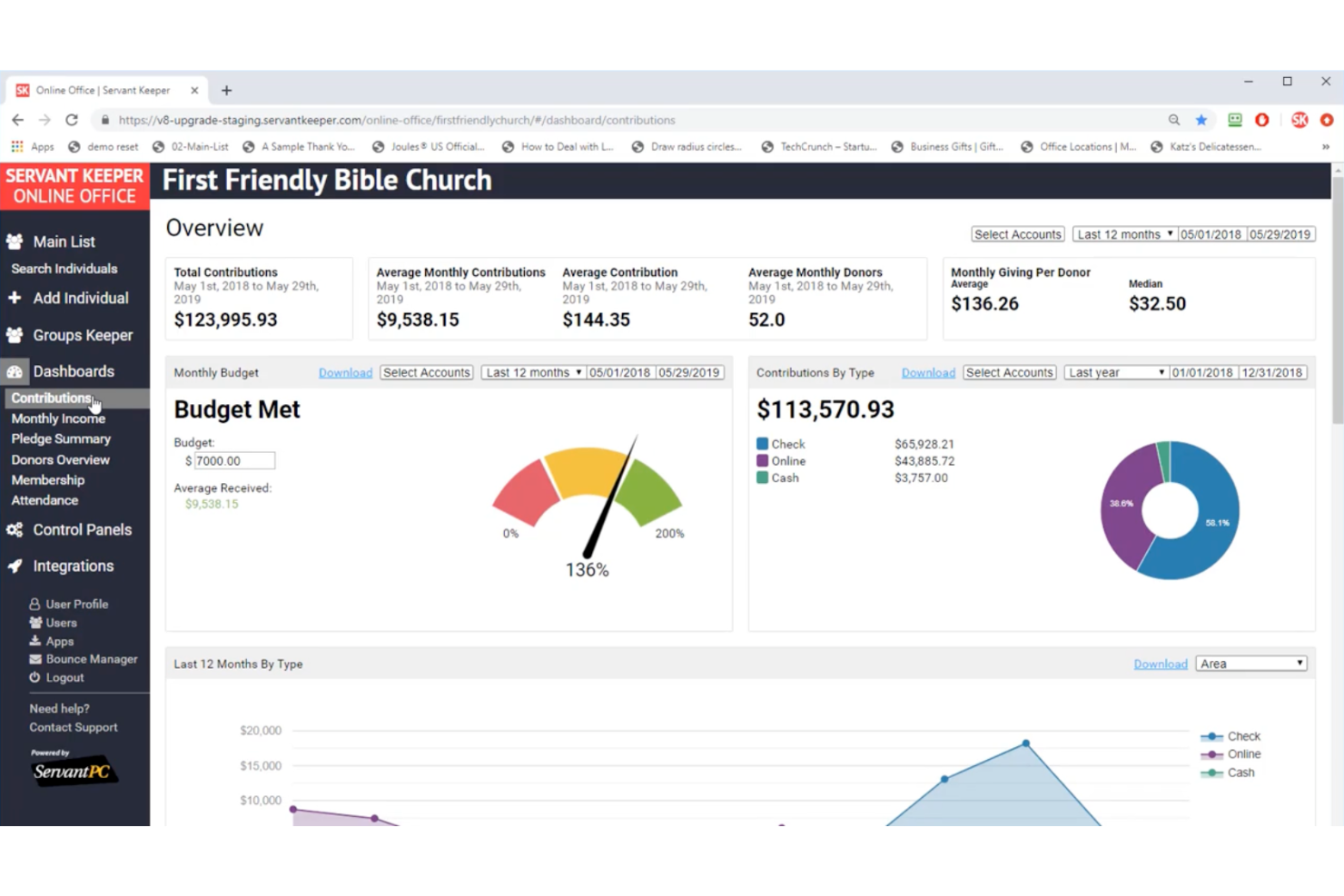Click the Control Panels gears icon
This screenshot has width=1344, height=896.
[x=14, y=529]
